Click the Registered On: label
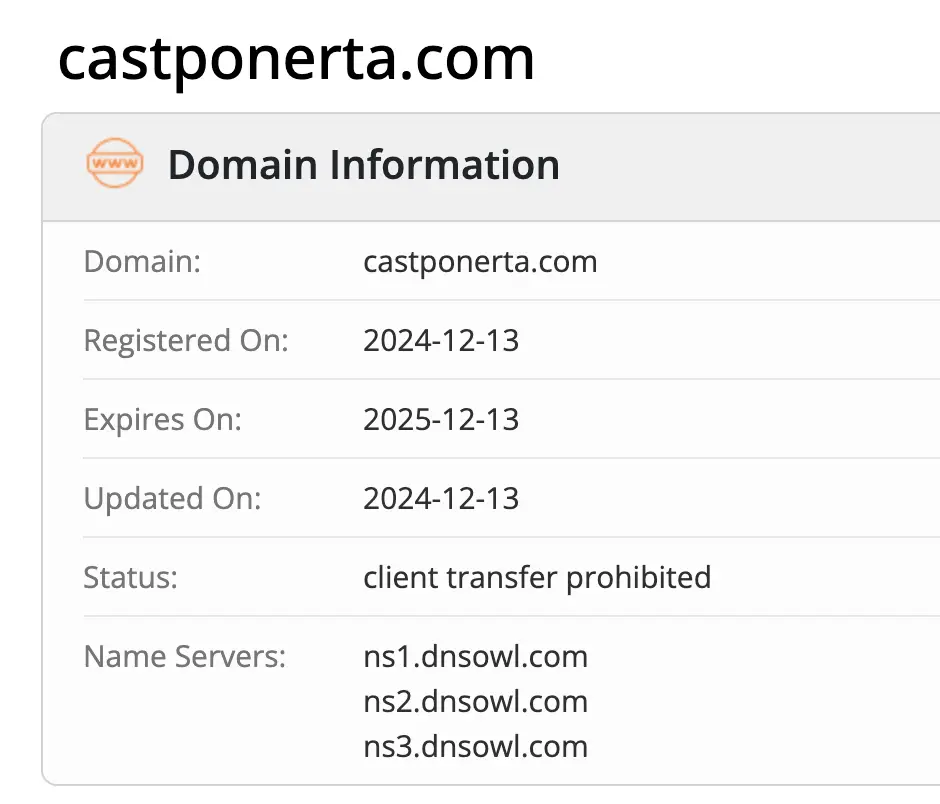The height and width of the screenshot is (804, 940). [185, 340]
